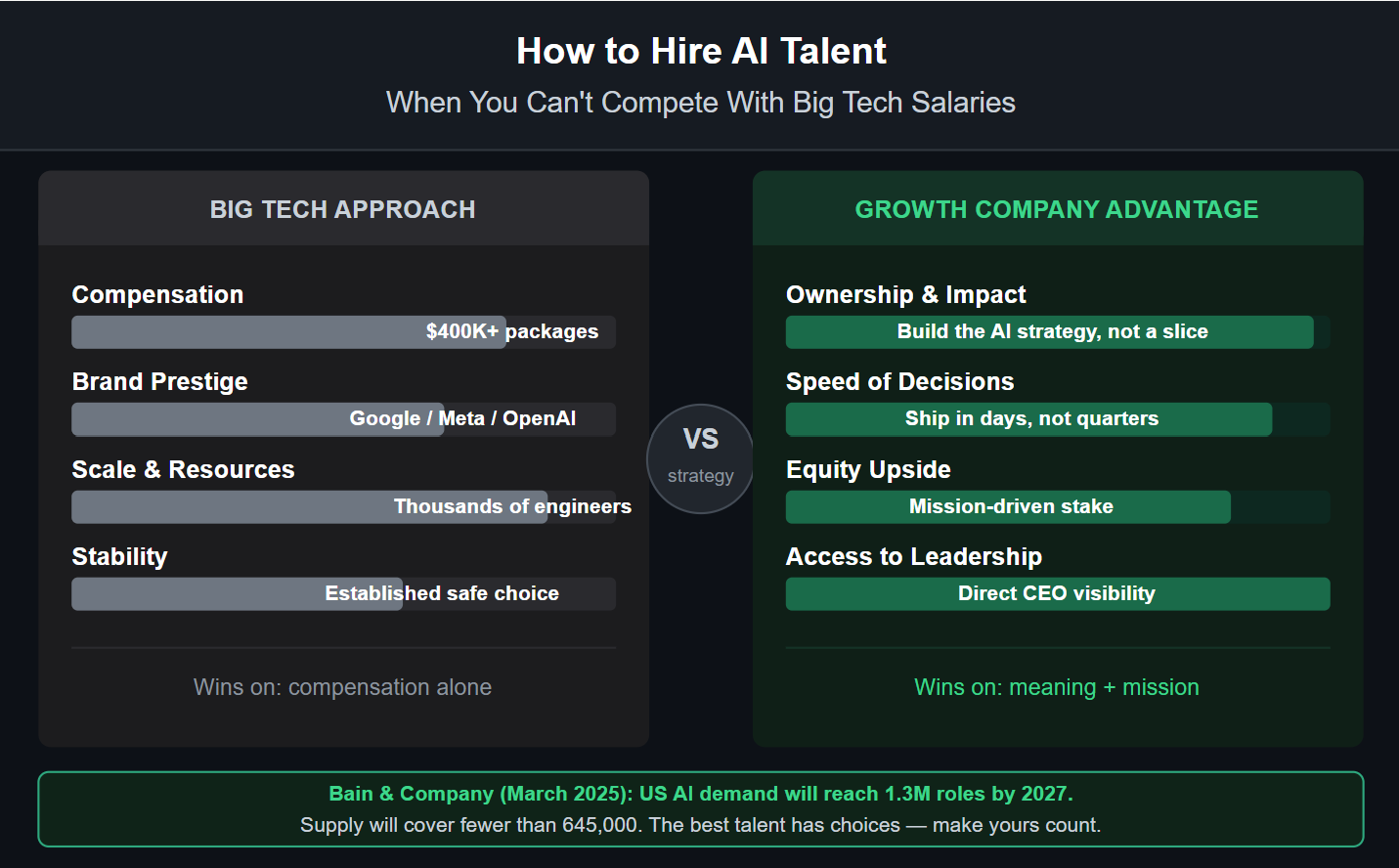This screenshot has height=868, width=1399.
Task: Click the Equity Upside label
Action: click(x=868, y=470)
